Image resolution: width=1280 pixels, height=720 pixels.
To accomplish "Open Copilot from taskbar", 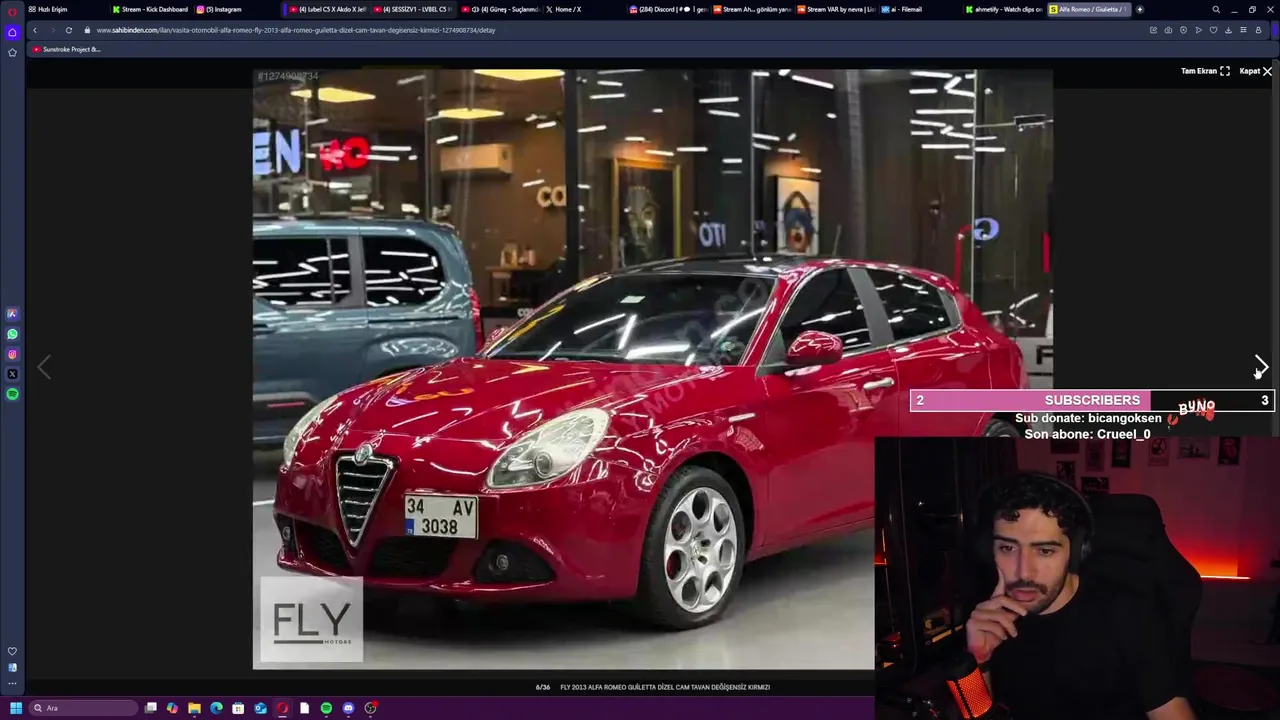I will [x=172, y=708].
